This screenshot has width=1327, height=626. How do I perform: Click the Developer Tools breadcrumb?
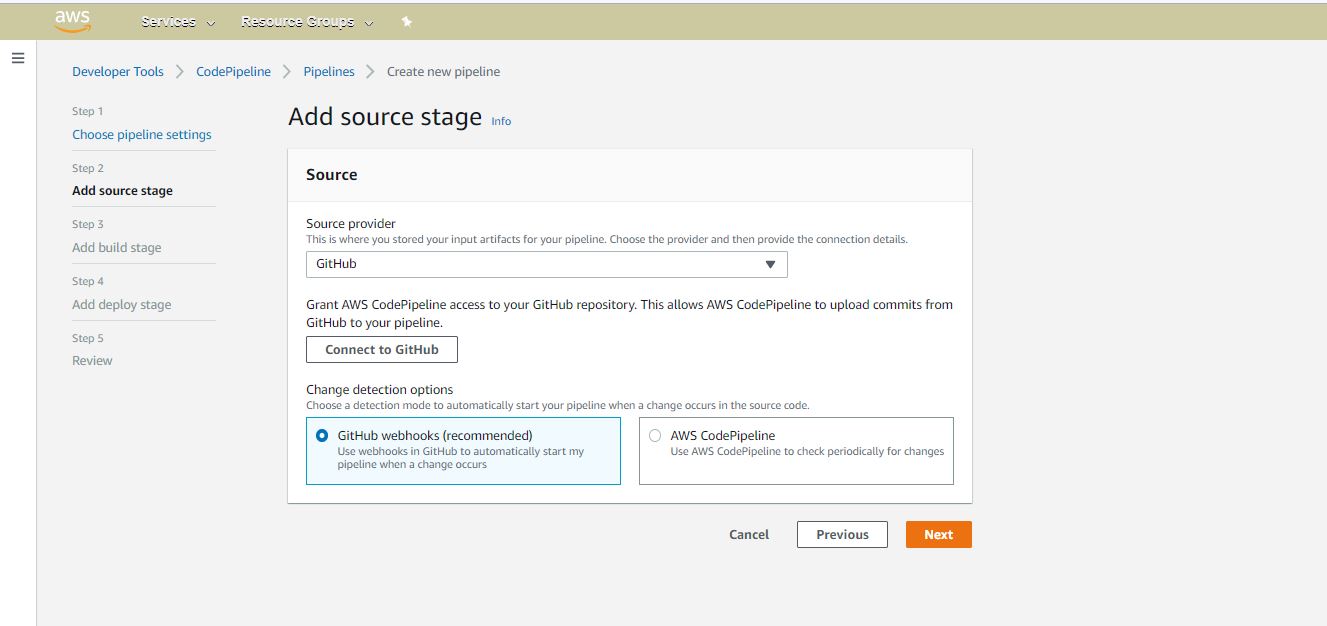coord(117,71)
